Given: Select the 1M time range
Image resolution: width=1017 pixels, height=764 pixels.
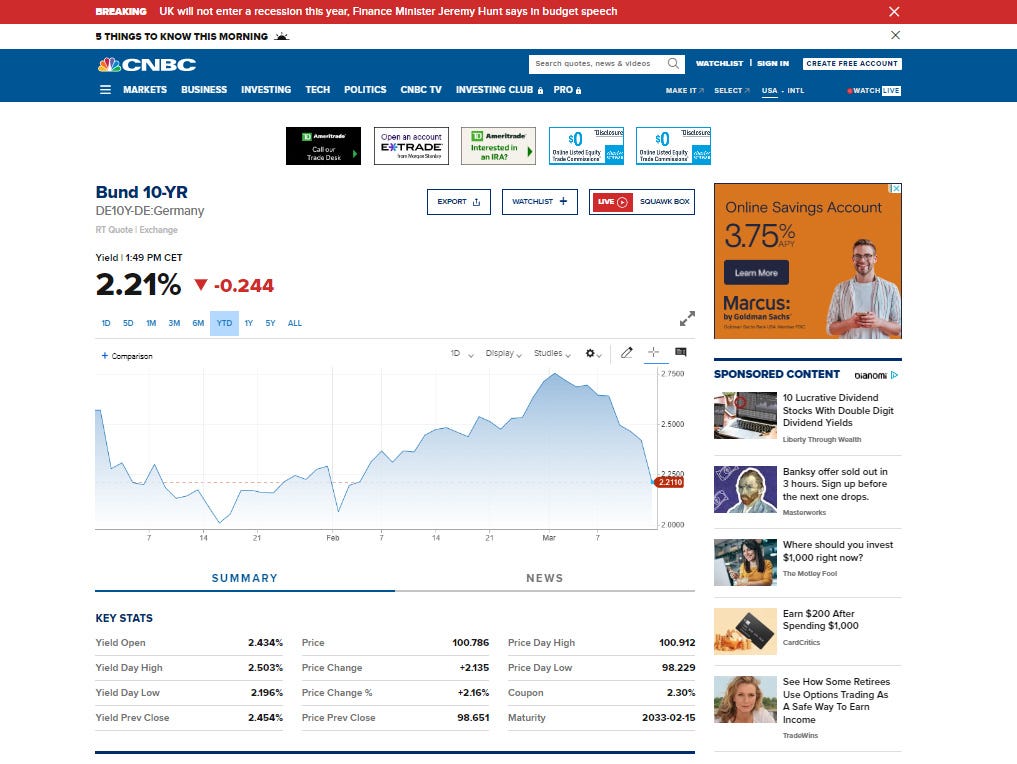Looking at the screenshot, I should (x=151, y=323).
